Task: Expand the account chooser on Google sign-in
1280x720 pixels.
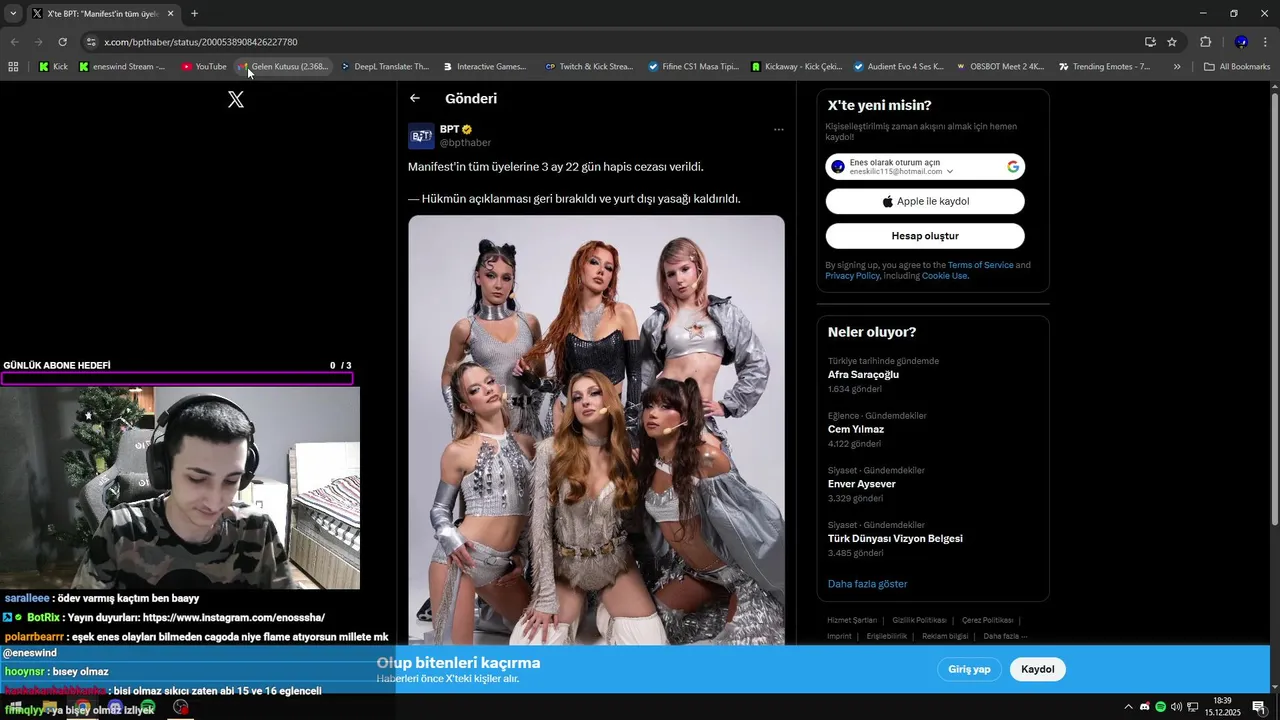Action: coord(950,172)
